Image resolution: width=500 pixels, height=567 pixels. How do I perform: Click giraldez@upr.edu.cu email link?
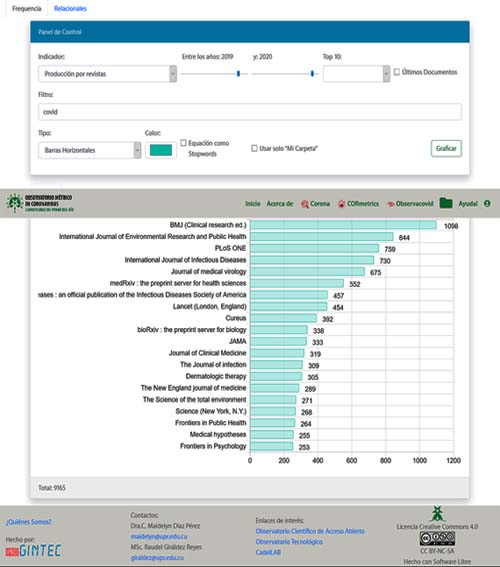(x=157, y=558)
